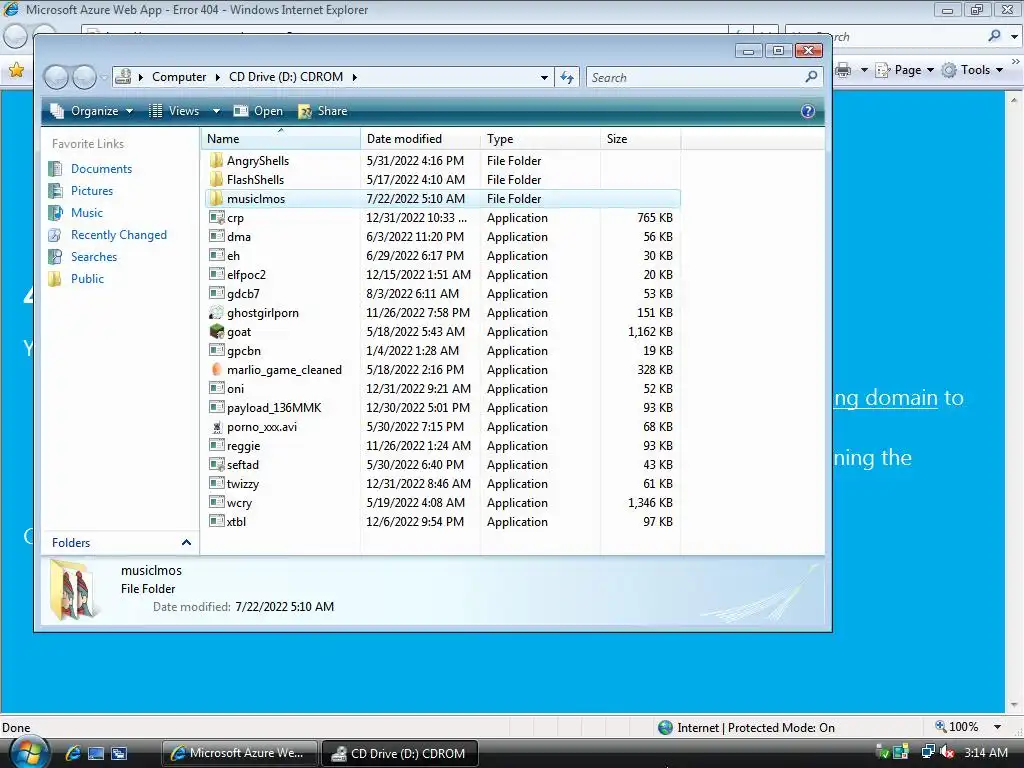The width and height of the screenshot is (1024, 768).
Task: Open Pictures favorite link
Action: 92,191
